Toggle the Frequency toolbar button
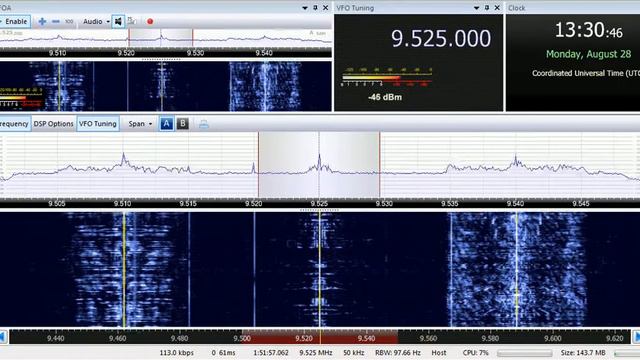640x360 pixels. pos(15,124)
